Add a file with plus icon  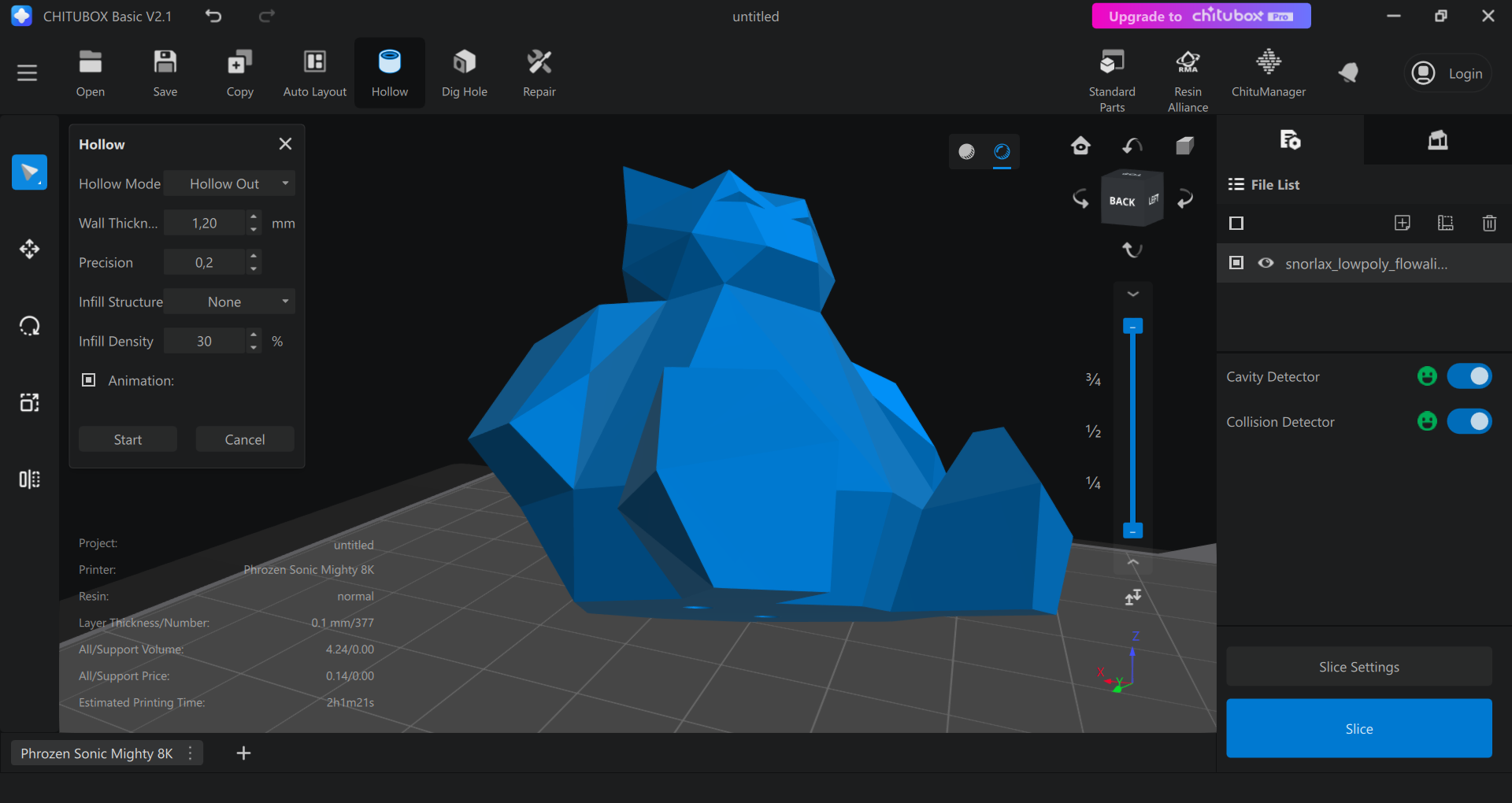(x=1403, y=223)
